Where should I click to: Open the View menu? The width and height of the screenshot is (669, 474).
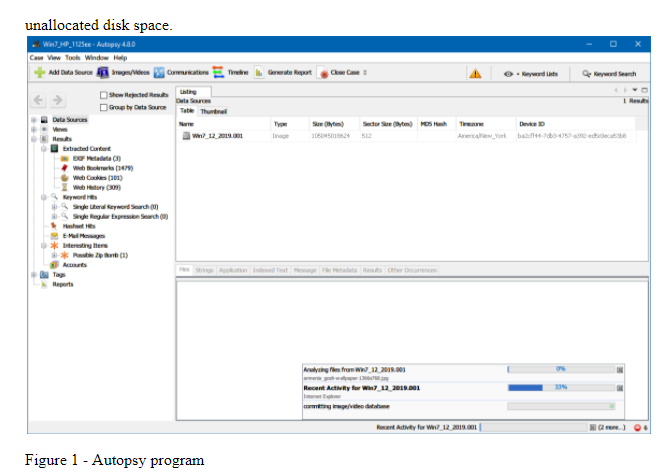click(x=54, y=58)
